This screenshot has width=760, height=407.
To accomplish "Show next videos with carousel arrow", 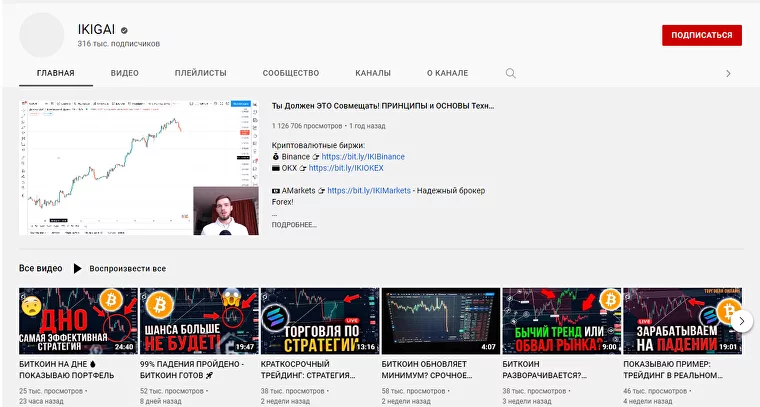I will pos(741,321).
